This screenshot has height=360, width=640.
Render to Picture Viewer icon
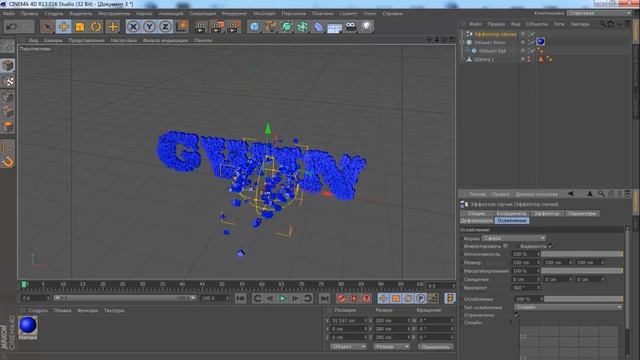(x=217, y=27)
